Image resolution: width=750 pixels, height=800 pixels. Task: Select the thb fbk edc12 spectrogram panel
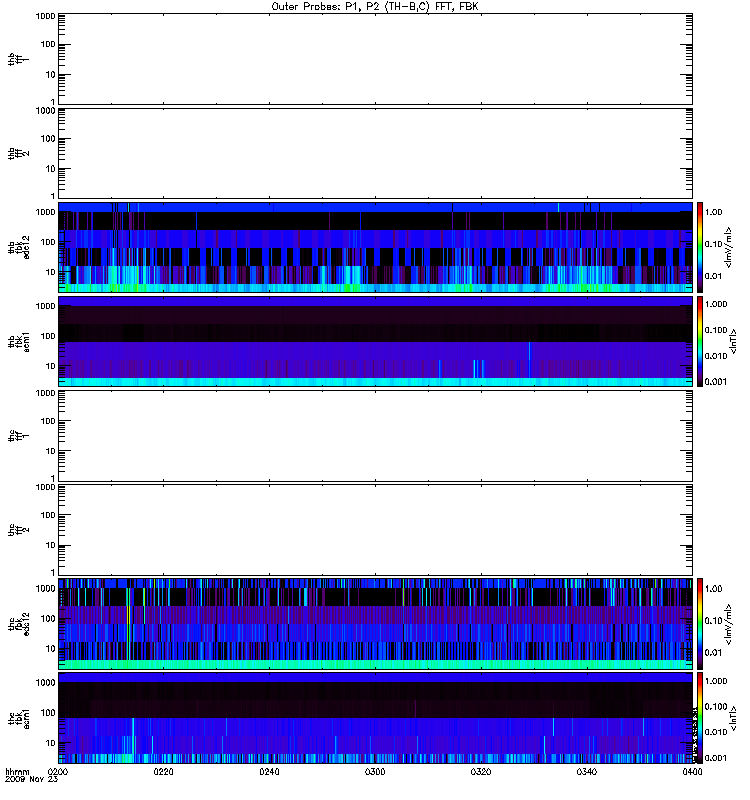tap(375, 247)
